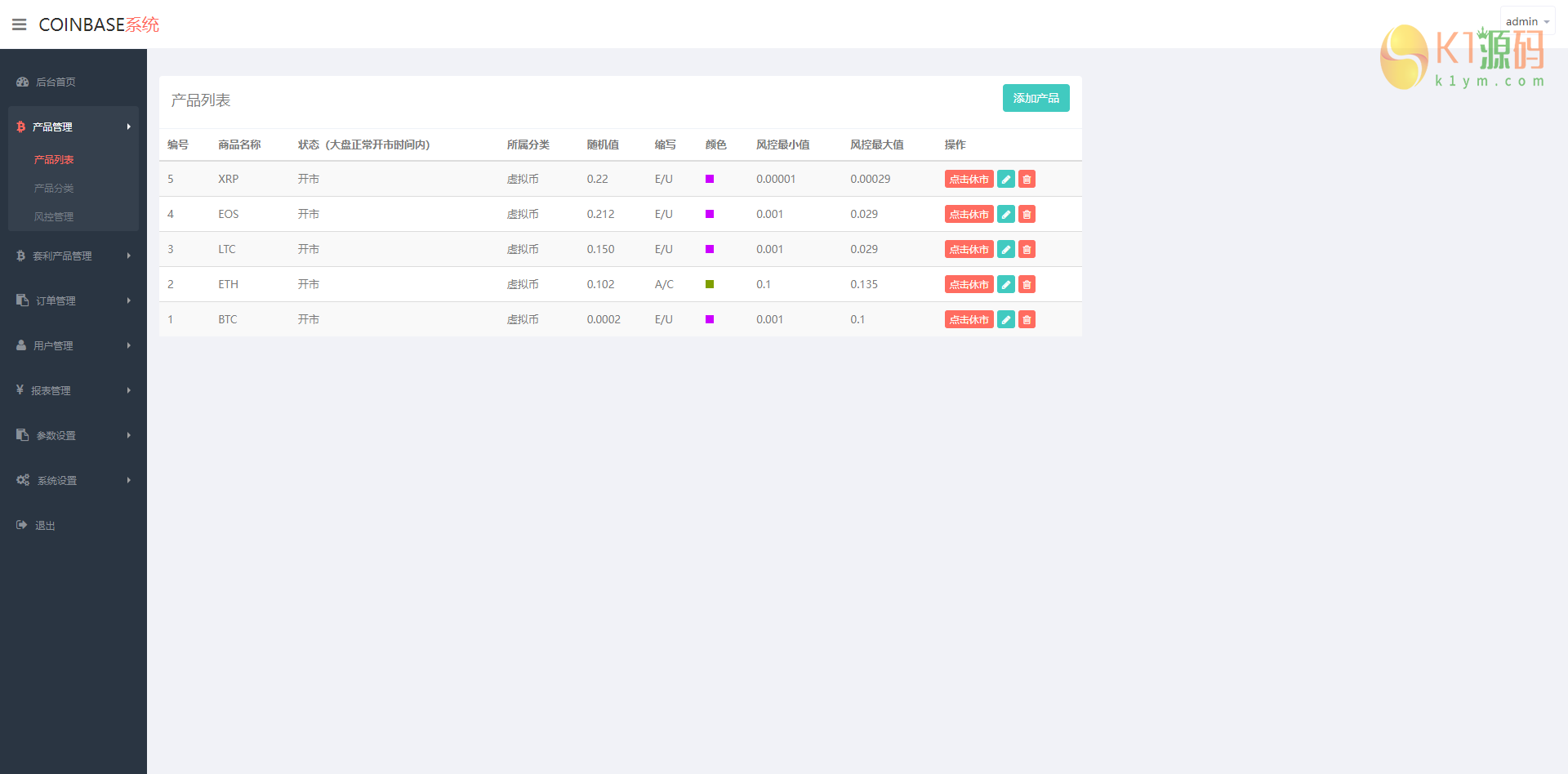Image resolution: width=1568 pixels, height=774 pixels.
Task: Click 退出 to log out
Action: point(45,525)
